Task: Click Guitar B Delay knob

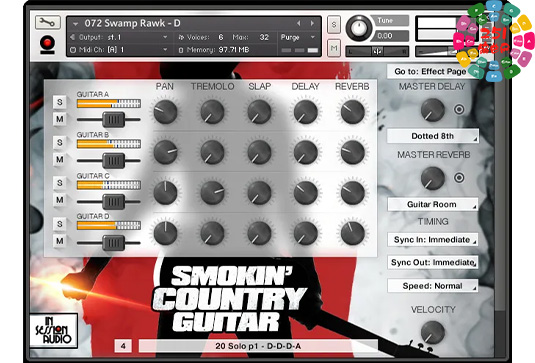Action: [x=306, y=152]
